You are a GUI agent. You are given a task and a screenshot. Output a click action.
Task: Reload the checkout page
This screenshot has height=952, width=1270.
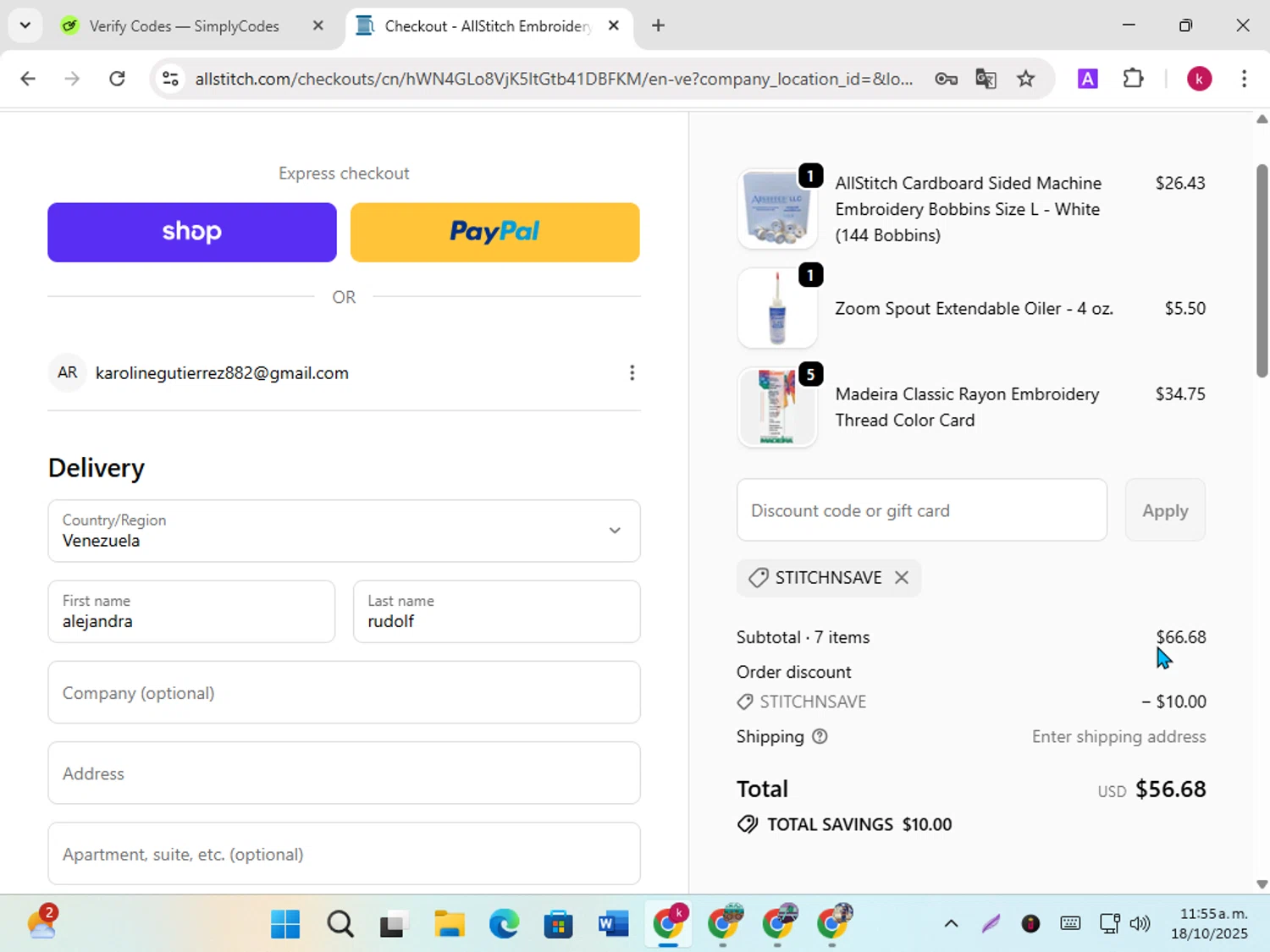(x=117, y=79)
